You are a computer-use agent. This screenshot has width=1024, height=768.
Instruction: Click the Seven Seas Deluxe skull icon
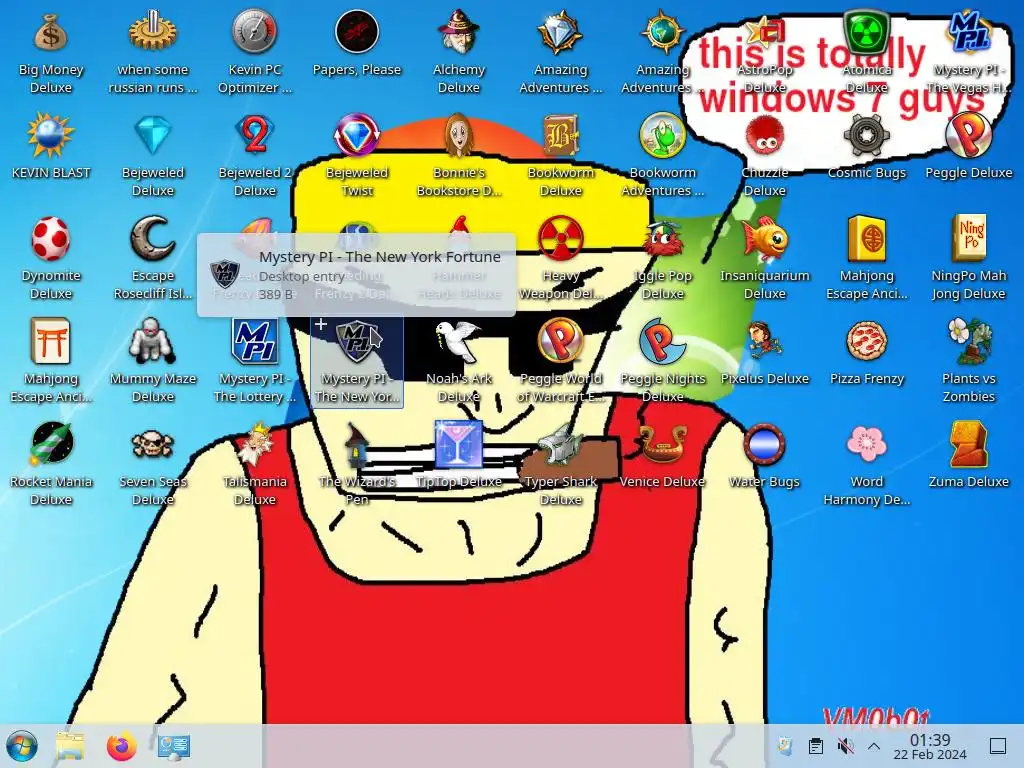tap(153, 444)
